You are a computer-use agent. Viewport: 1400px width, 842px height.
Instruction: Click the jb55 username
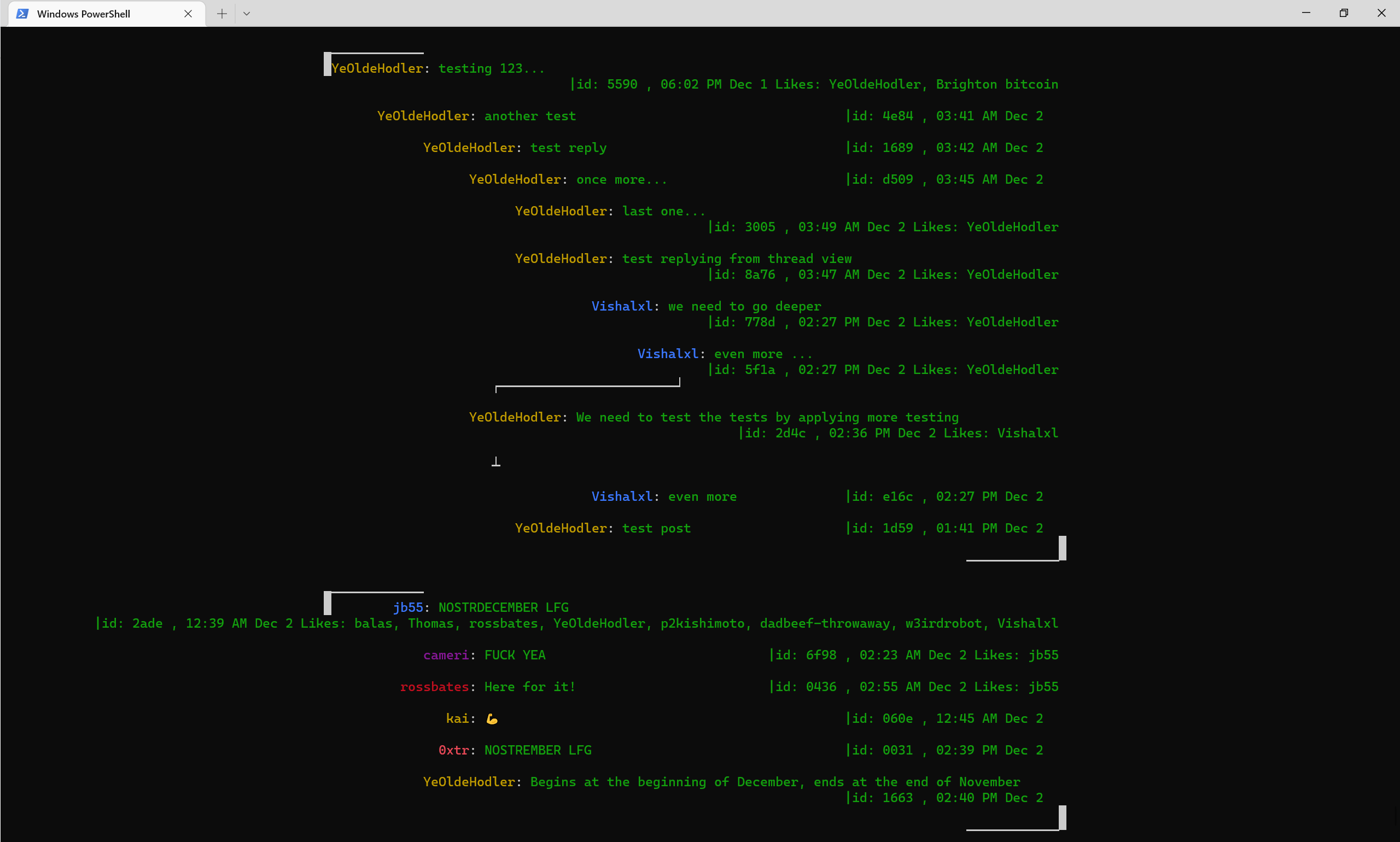pos(407,607)
